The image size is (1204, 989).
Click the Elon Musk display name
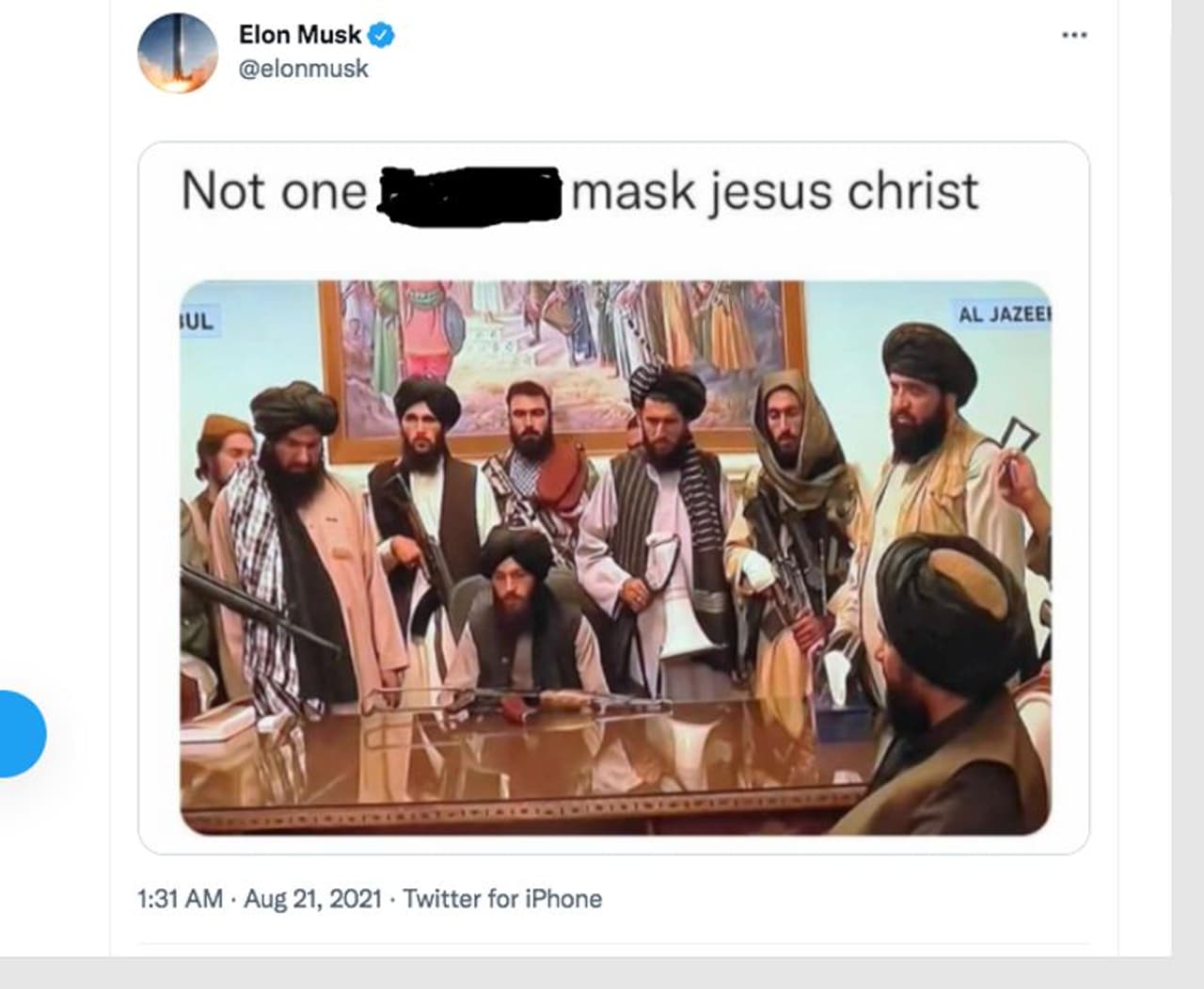tap(299, 35)
